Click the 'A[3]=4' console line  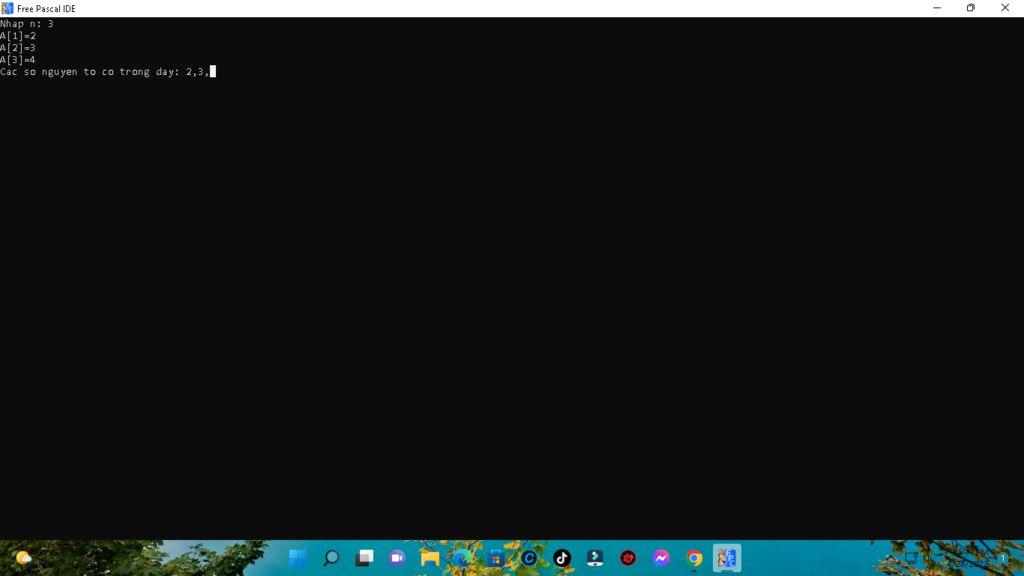click(x=18, y=59)
